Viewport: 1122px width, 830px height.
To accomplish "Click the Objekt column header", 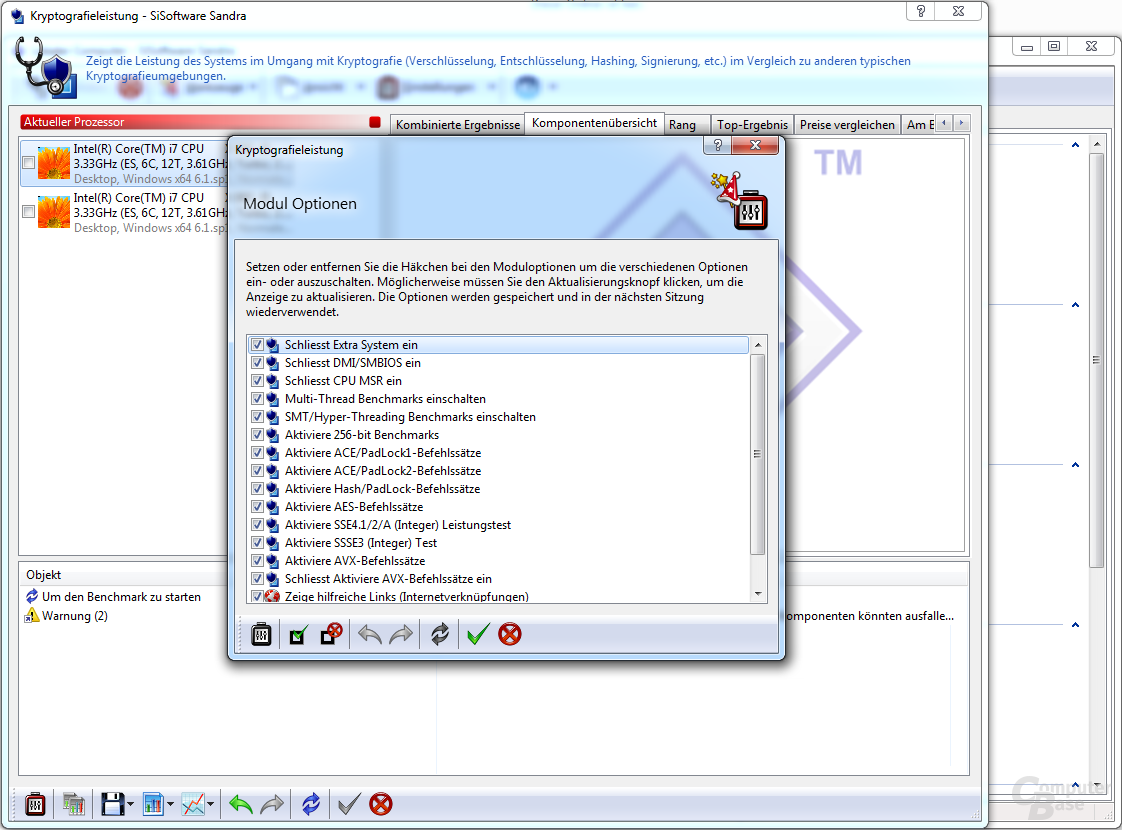I will pos(44,575).
